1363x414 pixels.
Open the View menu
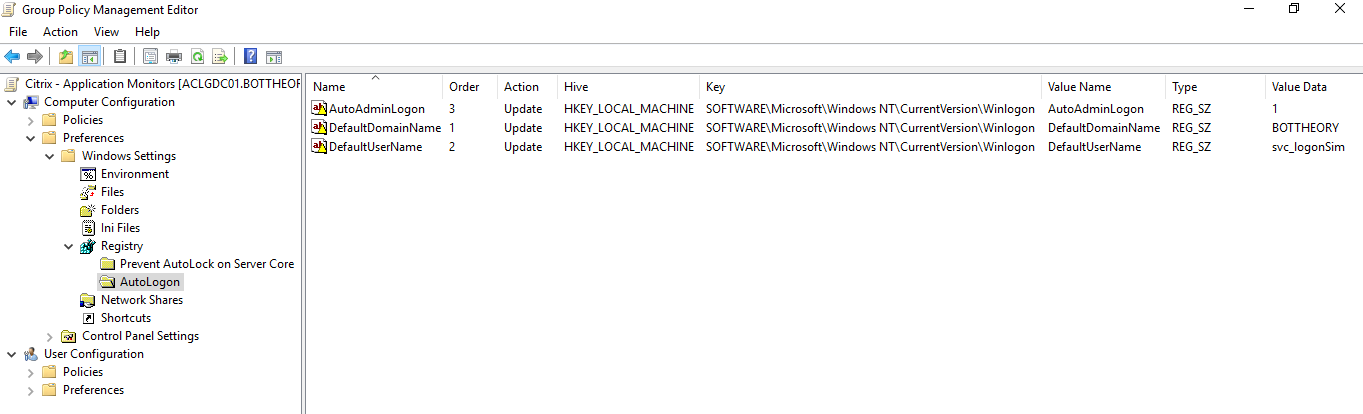tap(106, 32)
